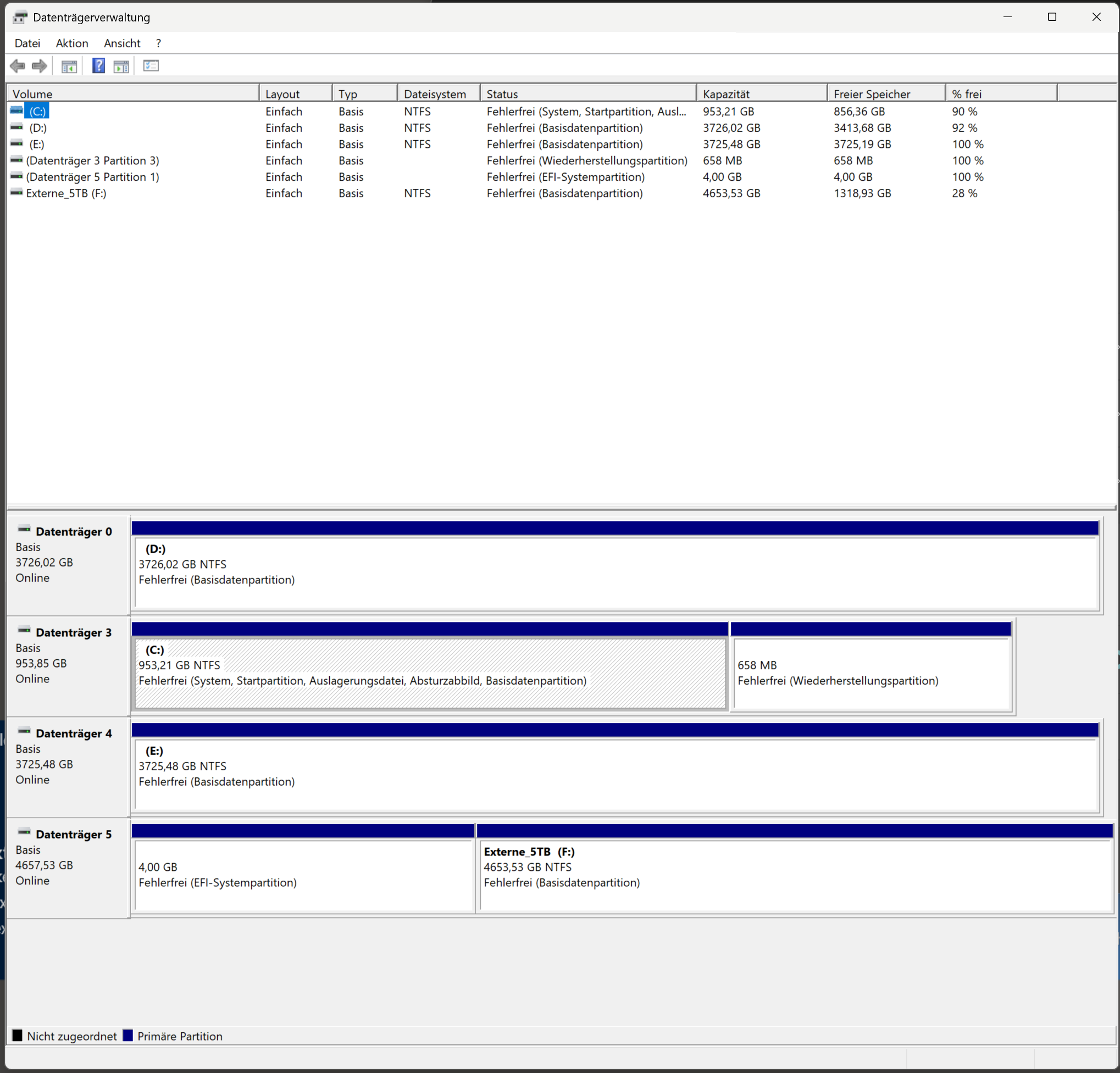Screen dimensions: 1120x1073
Task: Click the Datenträgerverwaltung icon in the title bar
Action: point(20,16)
